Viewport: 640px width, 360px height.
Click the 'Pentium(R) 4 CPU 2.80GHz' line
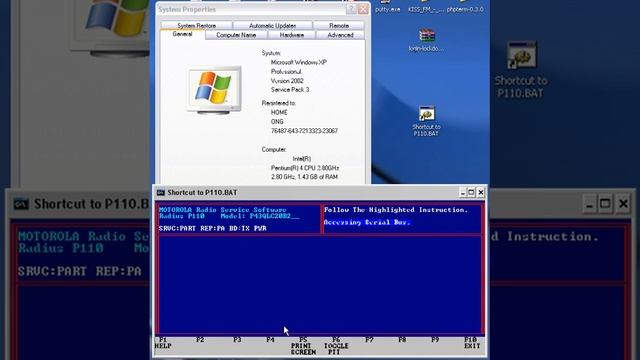(x=305, y=168)
